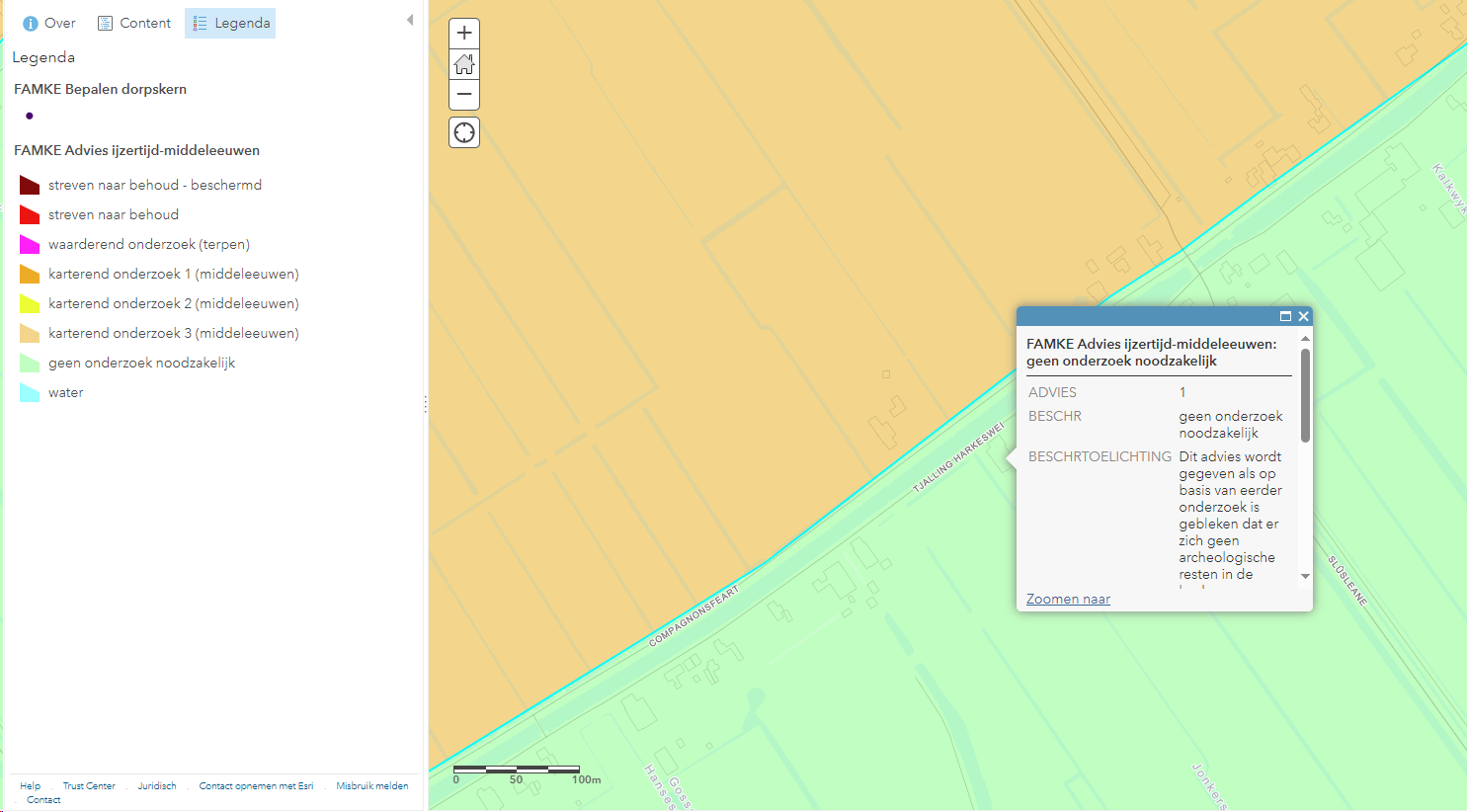Viewport: 1467px width, 812px height.
Task: Open the Over tab
Action: point(48,23)
